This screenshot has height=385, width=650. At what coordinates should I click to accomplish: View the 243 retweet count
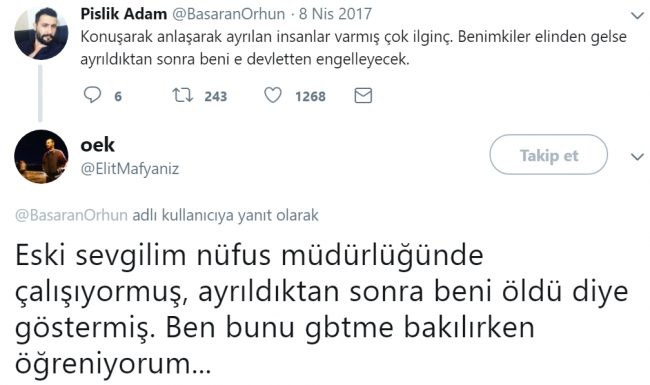216,97
